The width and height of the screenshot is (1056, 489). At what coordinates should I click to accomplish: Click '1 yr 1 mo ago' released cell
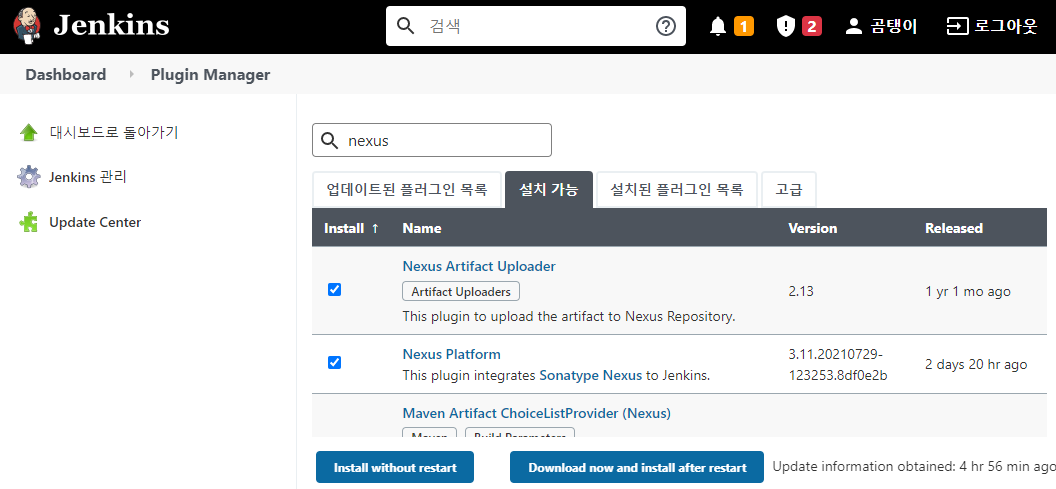click(968, 292)
